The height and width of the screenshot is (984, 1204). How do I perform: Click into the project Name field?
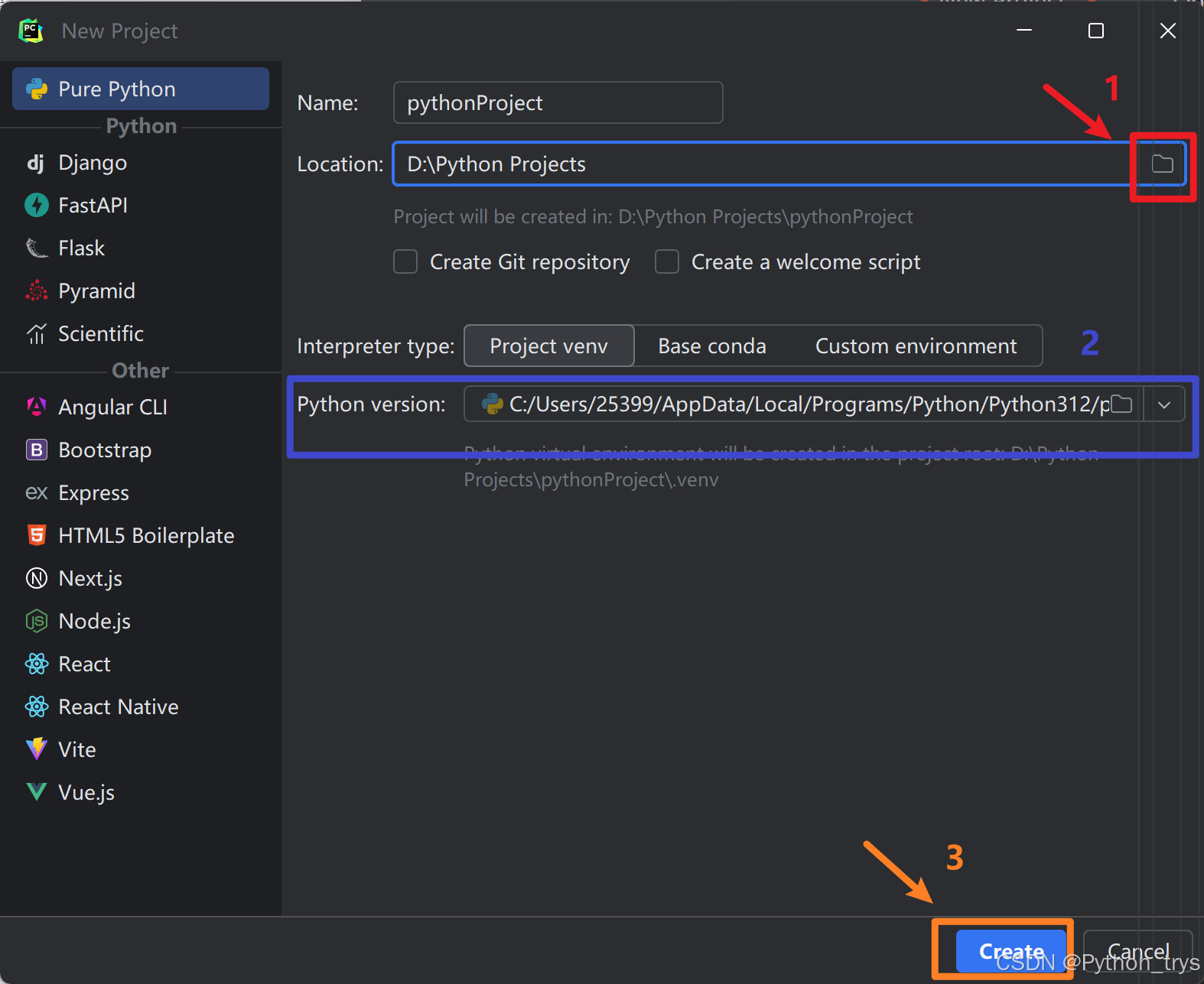(558, 102)
